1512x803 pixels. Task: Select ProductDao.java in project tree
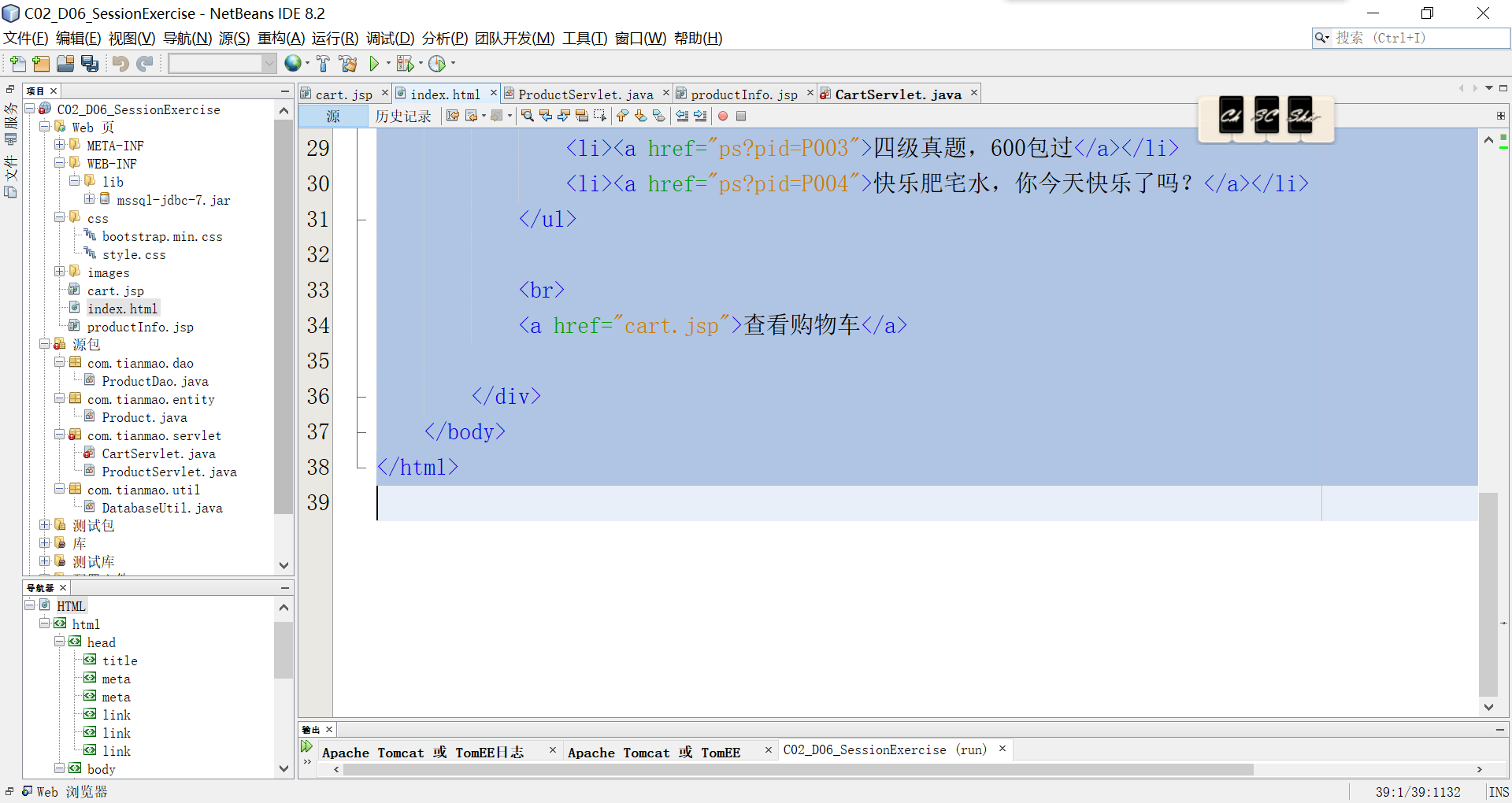[x=155, y=381]
